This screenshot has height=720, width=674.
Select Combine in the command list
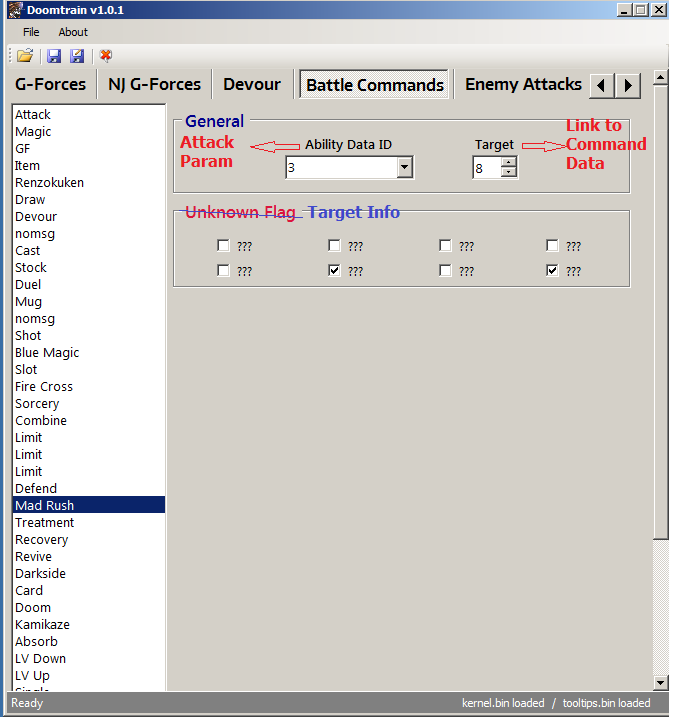(x=89, y=420)
